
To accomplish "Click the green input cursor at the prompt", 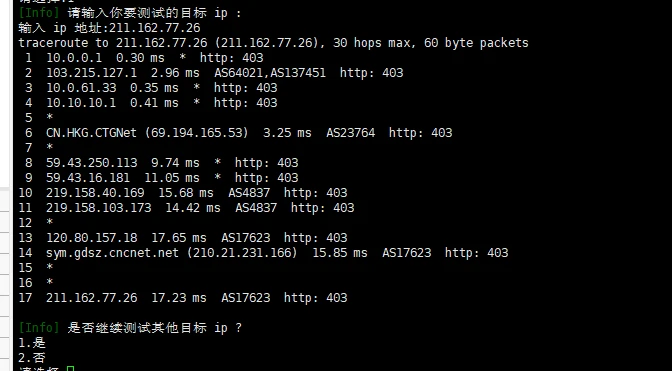I will (71, 368).
